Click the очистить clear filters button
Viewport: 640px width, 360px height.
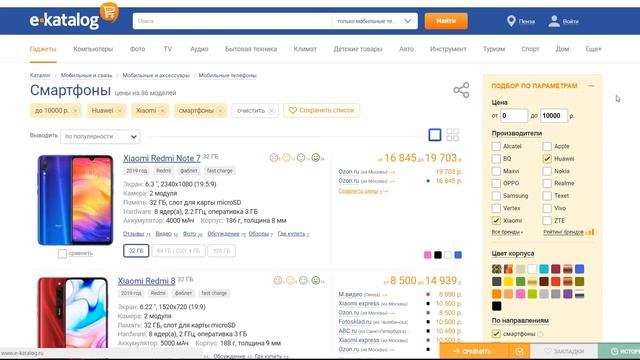[x=255, y=111]
